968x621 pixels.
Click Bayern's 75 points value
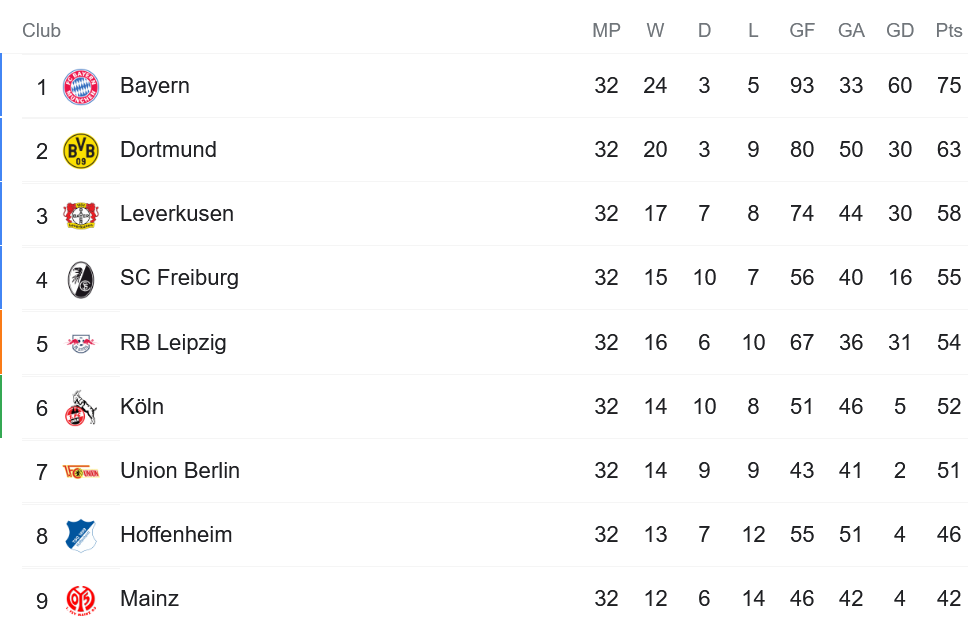[949, 86]
